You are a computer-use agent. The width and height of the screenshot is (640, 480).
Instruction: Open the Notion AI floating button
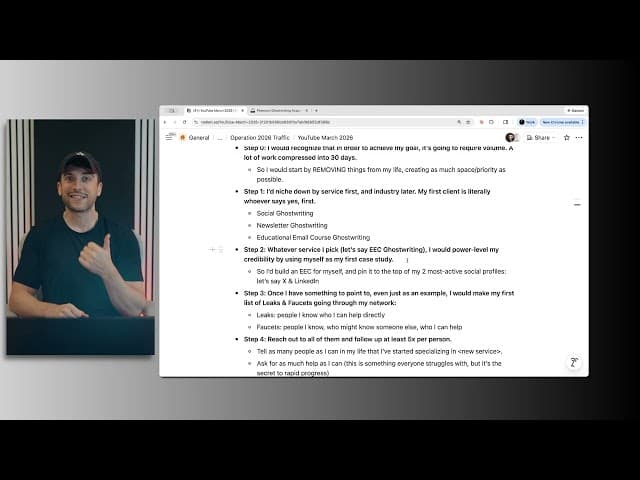tap(574, 362)
